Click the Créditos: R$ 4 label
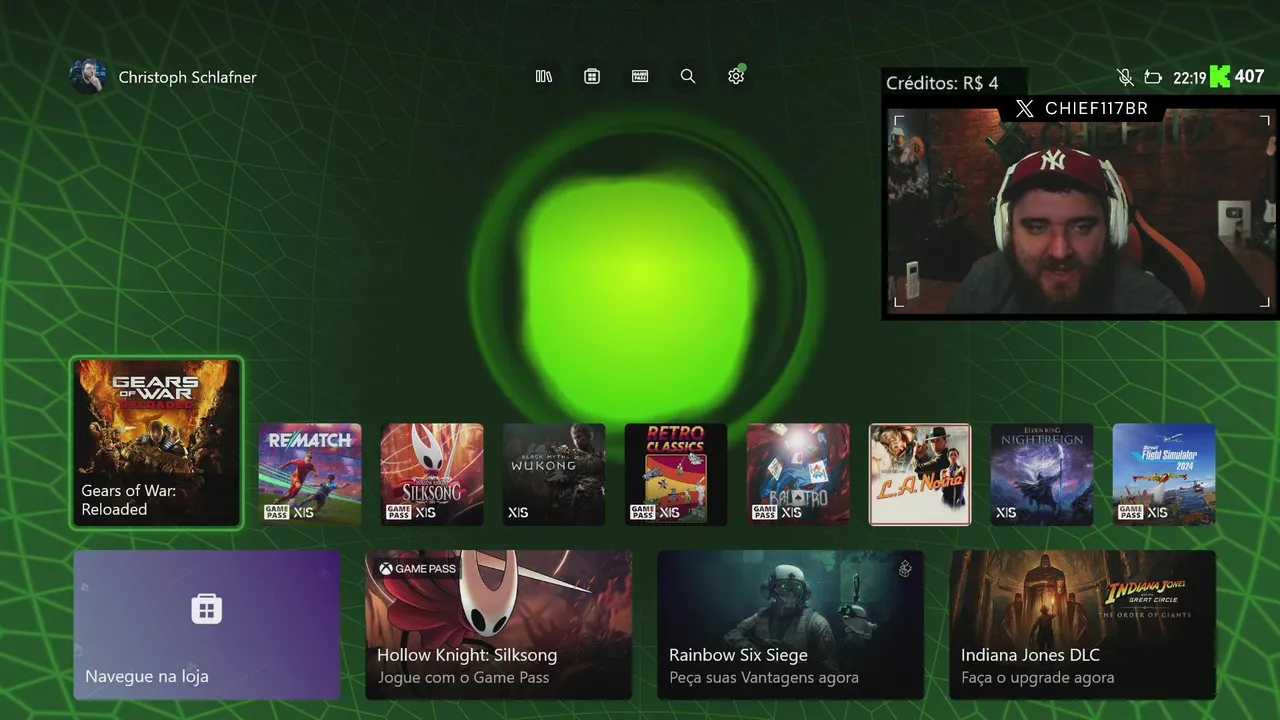The image size is (1280, 720). click(942, 83)
